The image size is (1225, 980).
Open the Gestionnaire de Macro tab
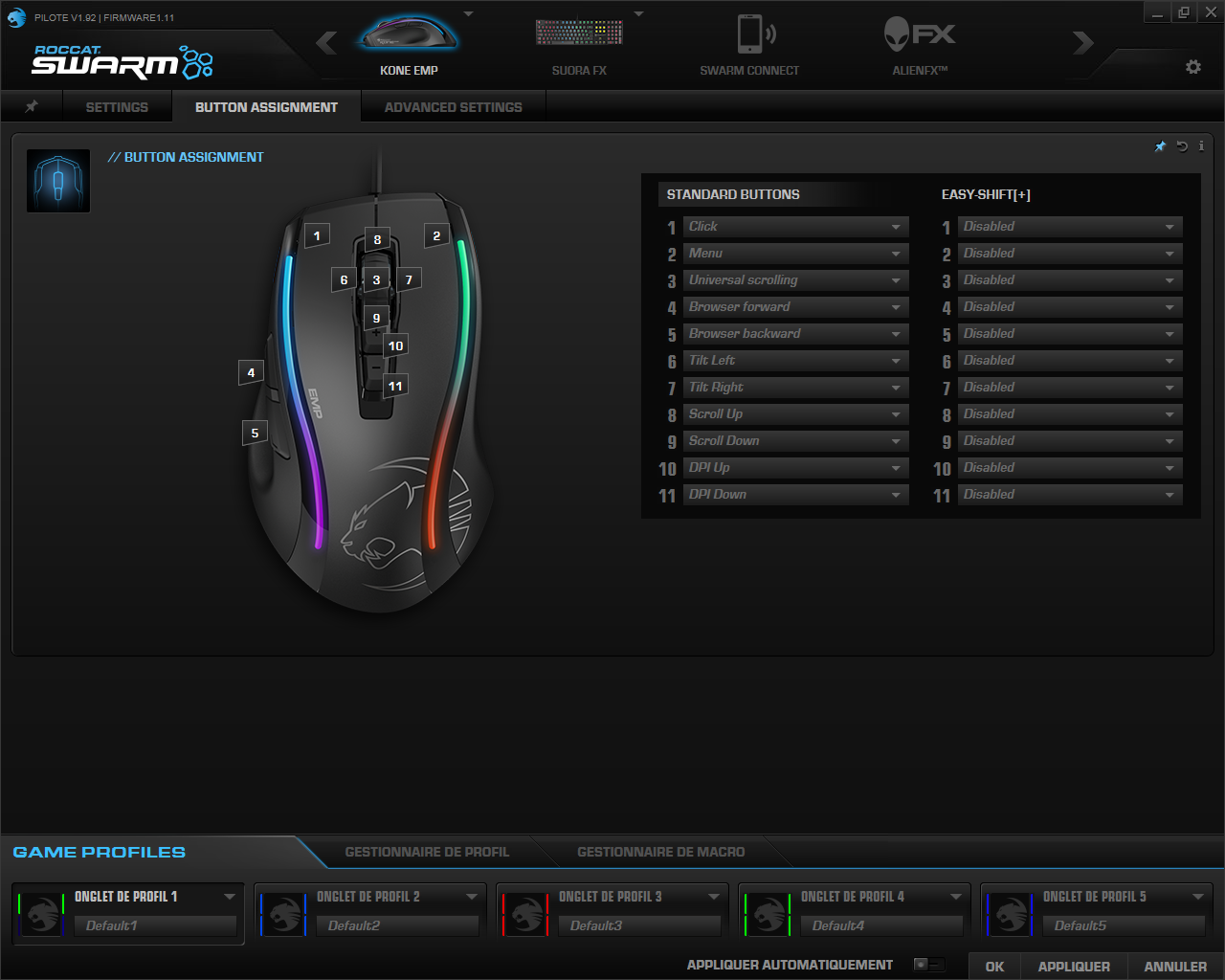tap(660, 852)
